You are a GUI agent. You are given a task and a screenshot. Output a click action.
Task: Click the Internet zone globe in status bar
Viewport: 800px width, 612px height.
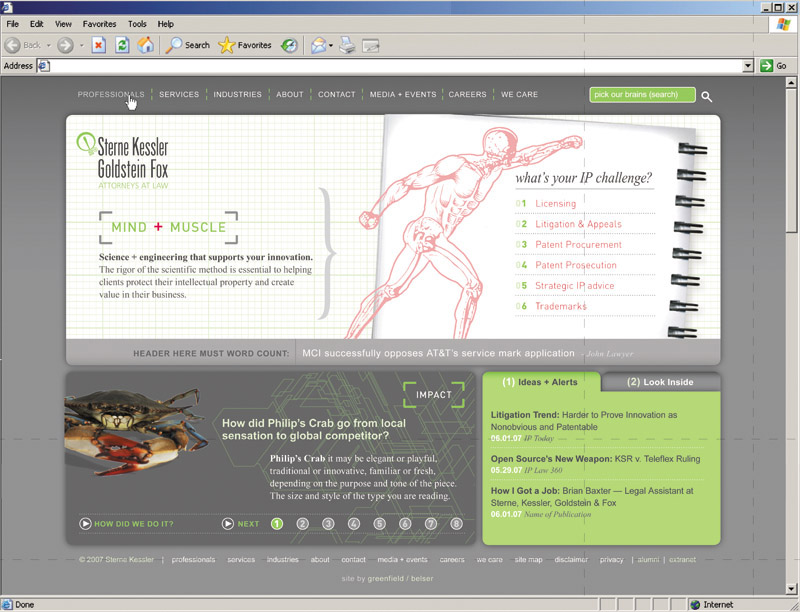[695, 605]
